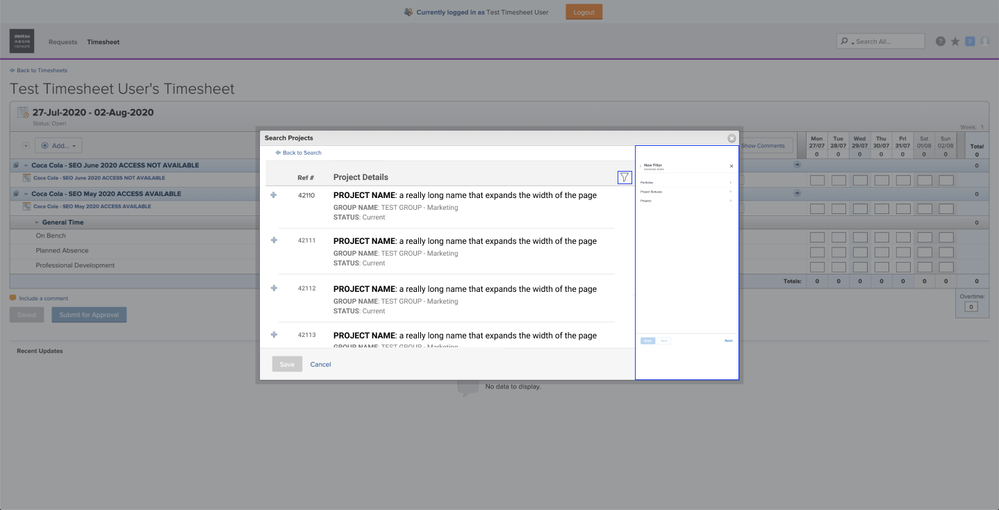Toggle the Include a comment checkbox

tap(13, 298)
